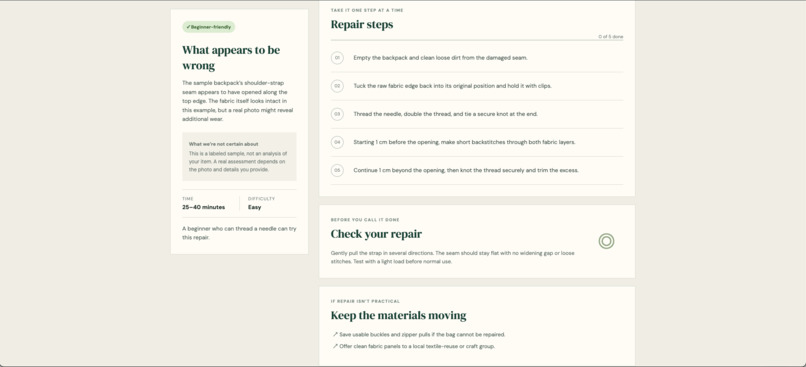
Task: Click the 'Check your repair' heading
Action: point(376,234)
